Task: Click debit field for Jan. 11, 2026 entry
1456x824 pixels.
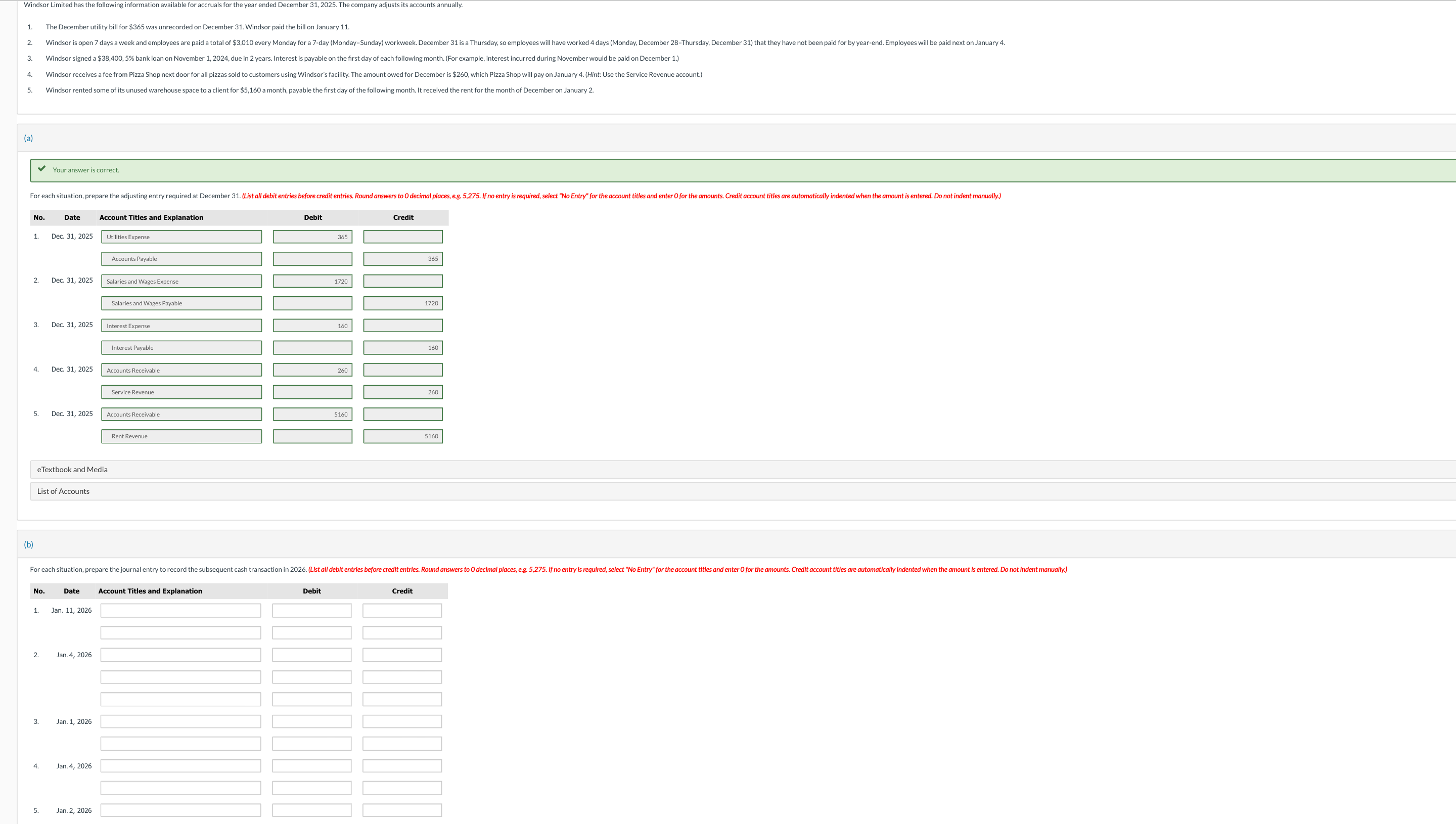Action: (x=311, y=611)
